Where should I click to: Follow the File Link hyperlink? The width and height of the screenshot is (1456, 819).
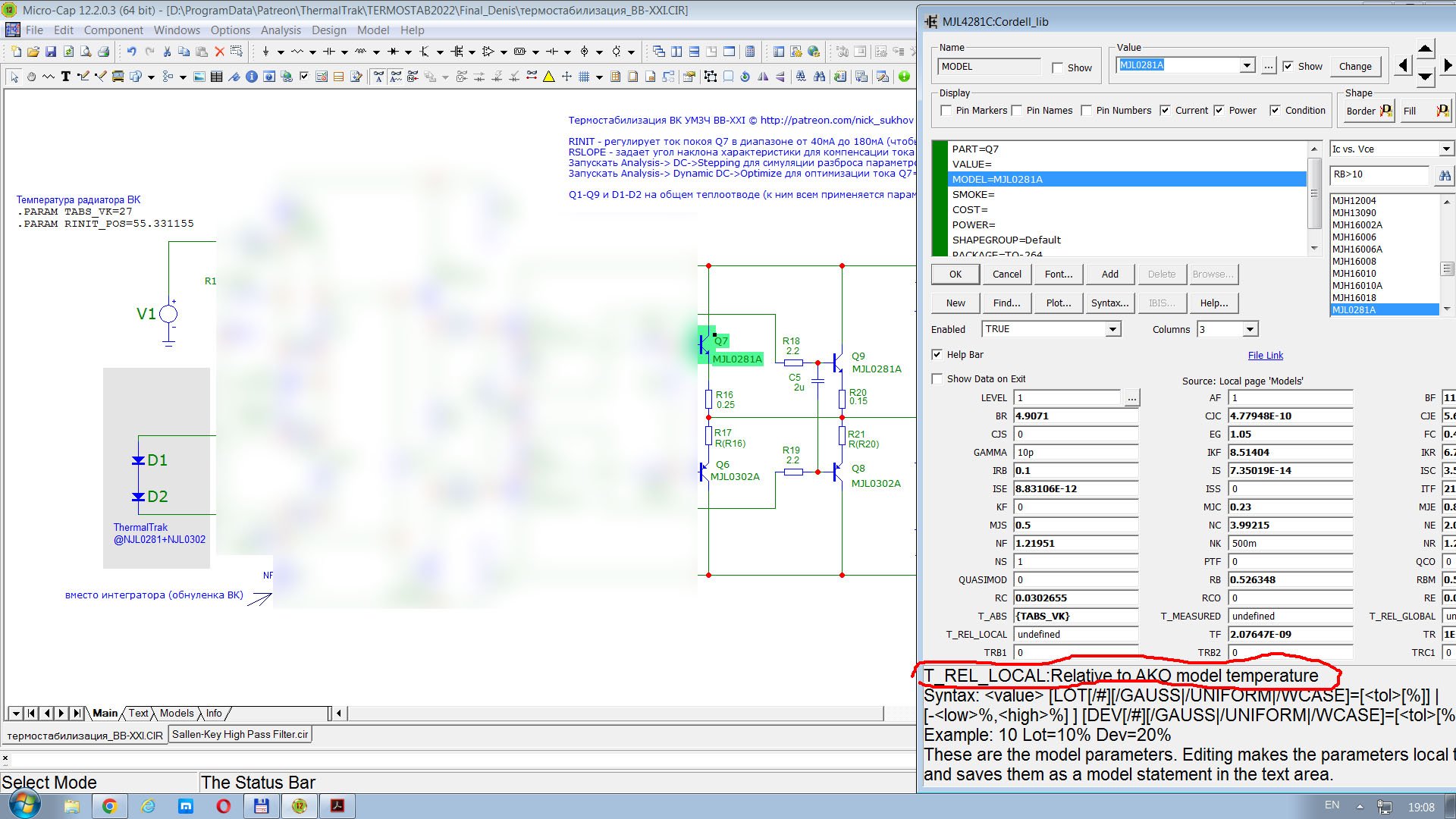tap(1265, 356)
